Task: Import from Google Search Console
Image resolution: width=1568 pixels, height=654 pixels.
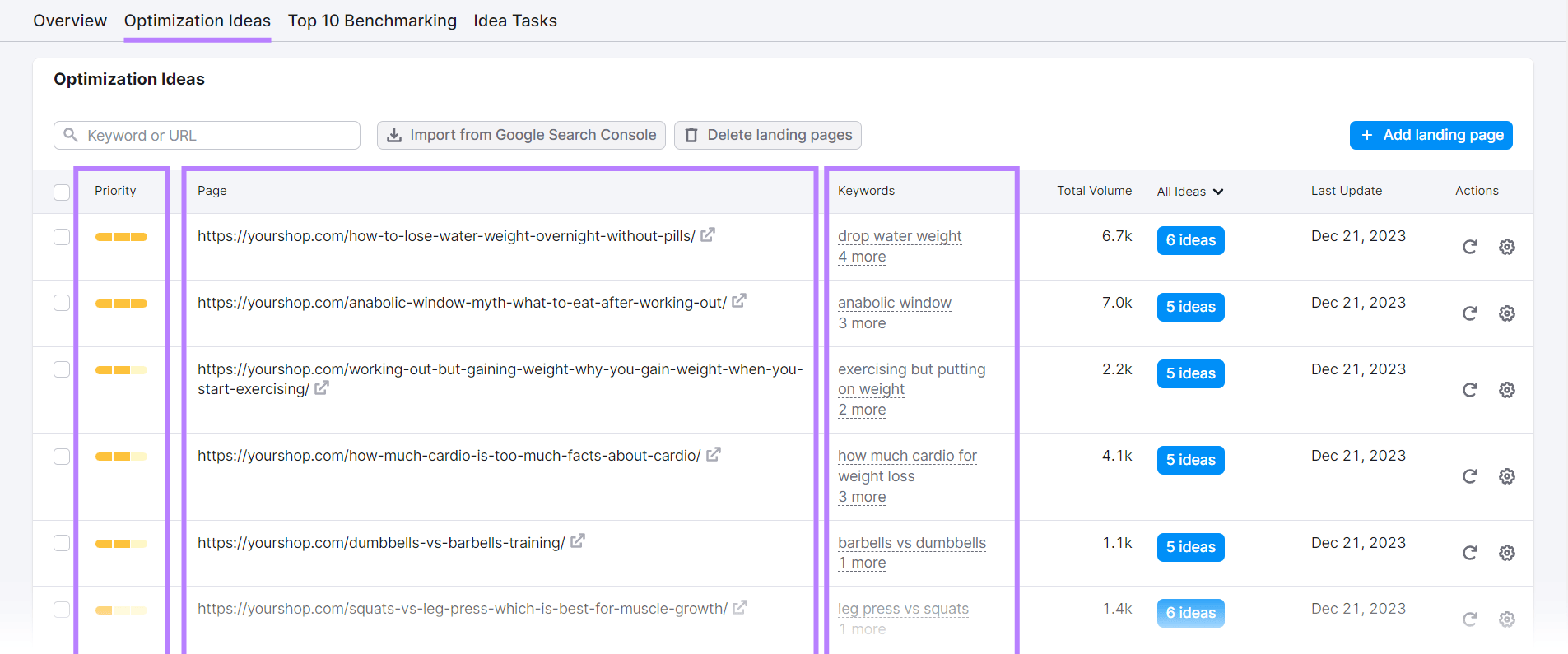Action: click(x=521, y=135)
